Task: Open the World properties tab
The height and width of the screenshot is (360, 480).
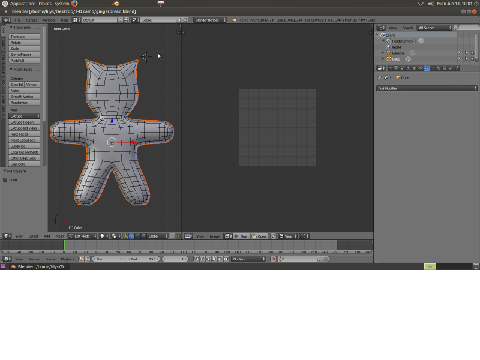Action: pyautogui.click(x=408, y=68)
